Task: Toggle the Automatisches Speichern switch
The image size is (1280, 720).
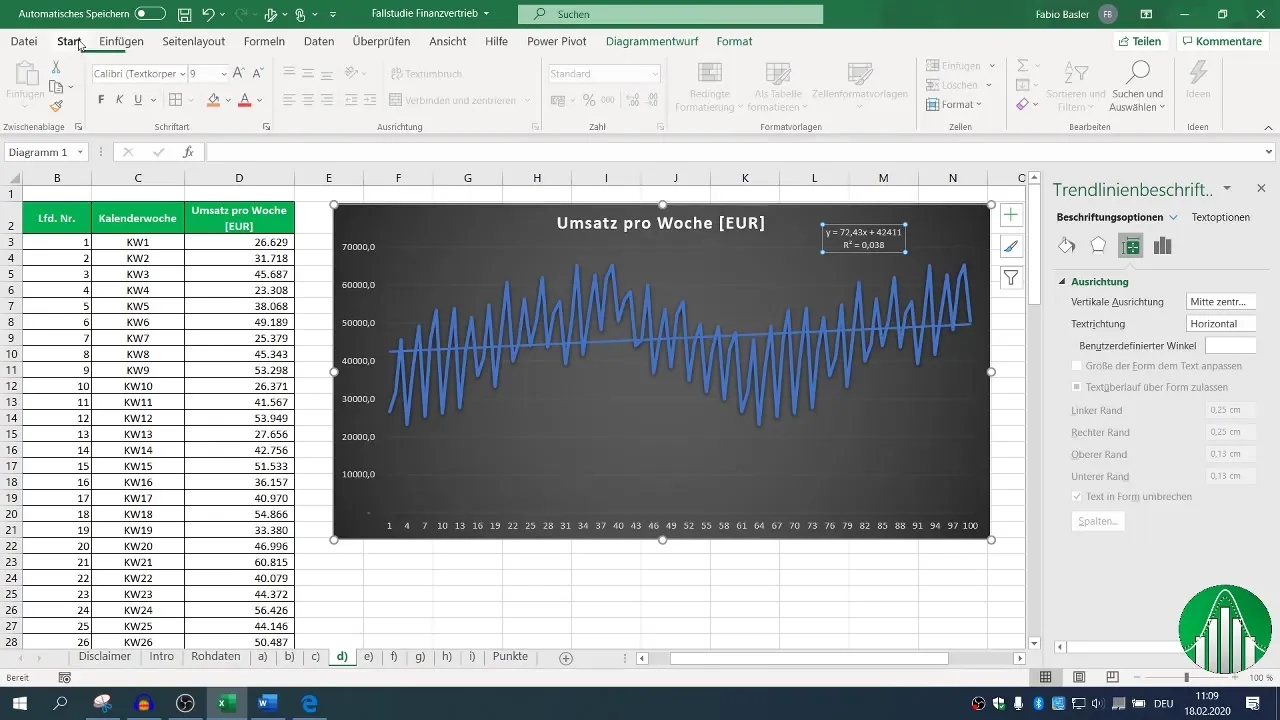Action: coord(150,14)
